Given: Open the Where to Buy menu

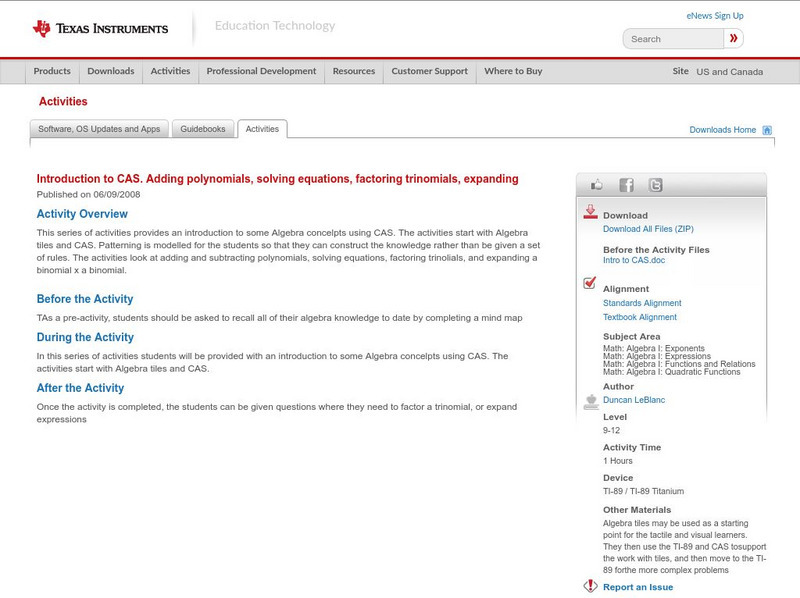Looking at the screenshot, I should [513, 71].
